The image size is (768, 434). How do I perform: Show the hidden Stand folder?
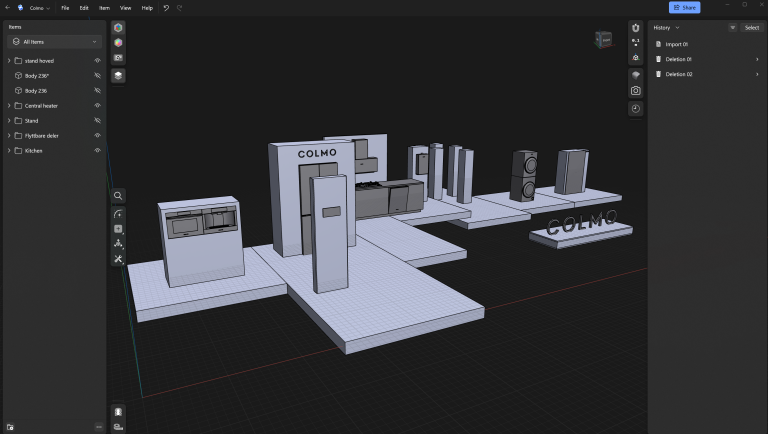97,120
